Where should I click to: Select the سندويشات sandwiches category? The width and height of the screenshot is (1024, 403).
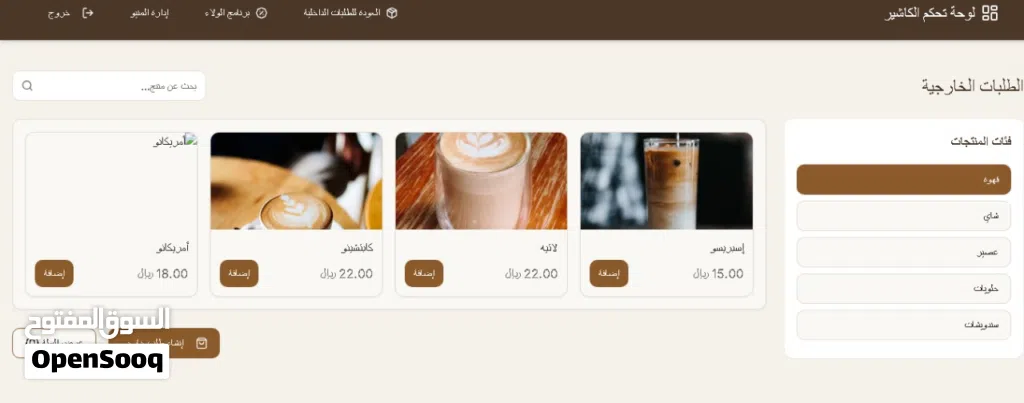click(904, 325)
